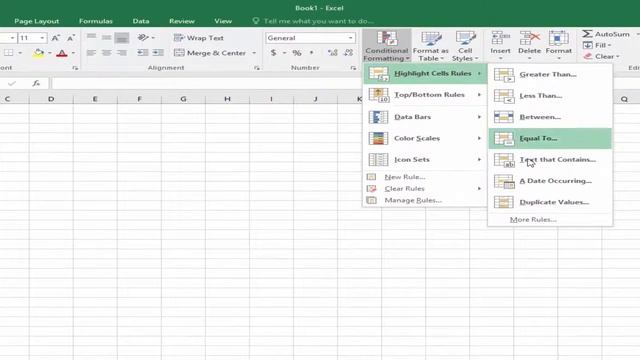
Task: Open Number format dialog launcher
Action: pos(353,68)
